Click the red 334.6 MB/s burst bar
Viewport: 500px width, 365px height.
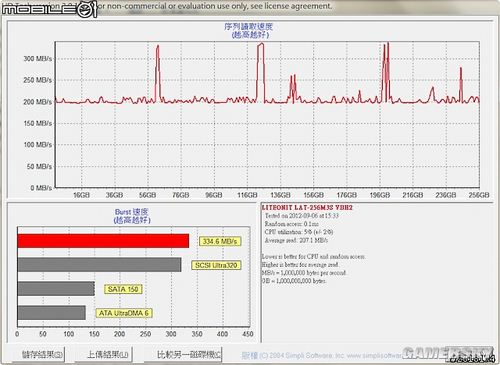(x=103, y=241)
